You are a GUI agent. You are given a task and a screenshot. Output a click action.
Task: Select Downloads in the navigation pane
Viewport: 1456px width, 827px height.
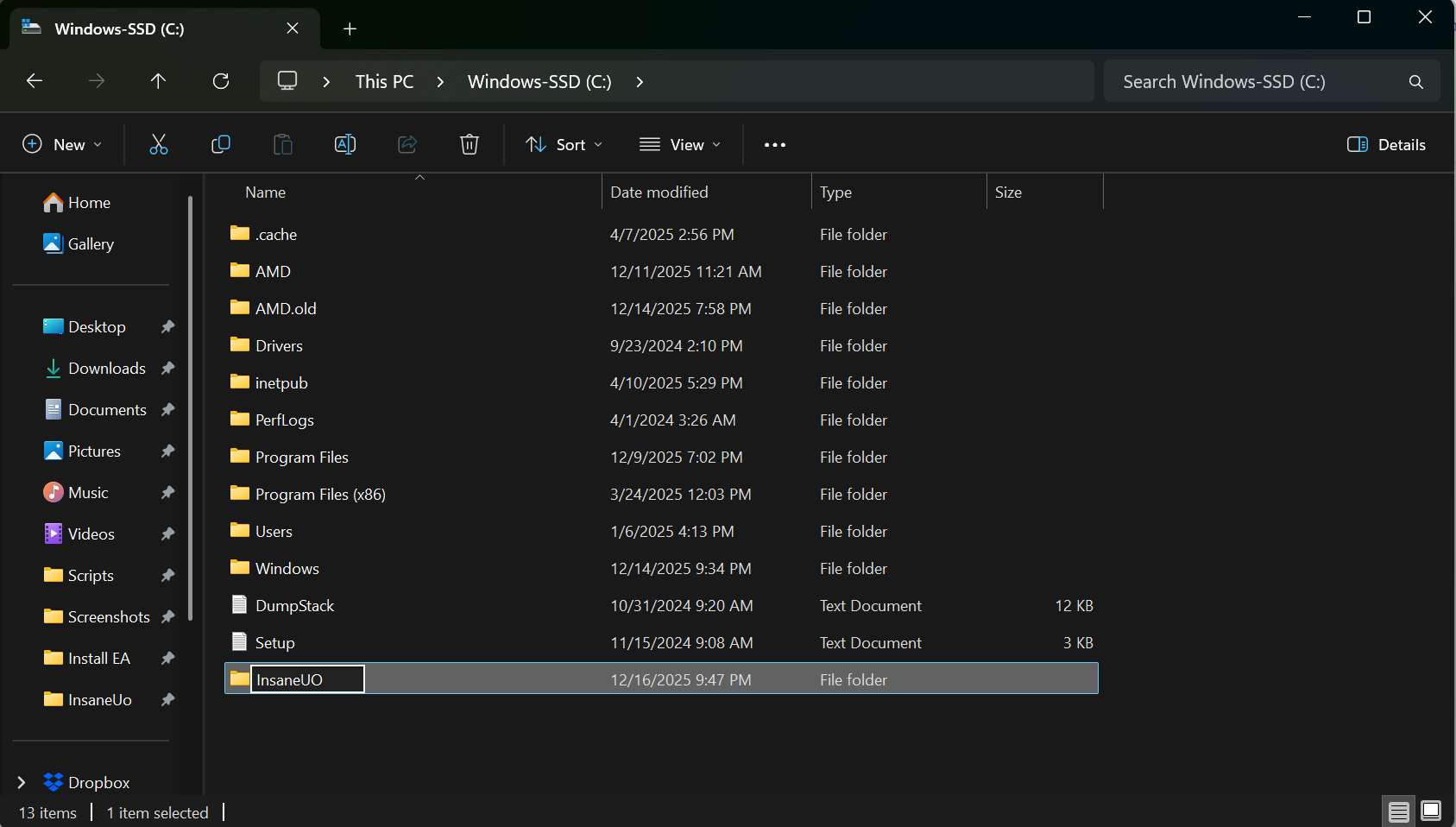(x=106, y=369)
